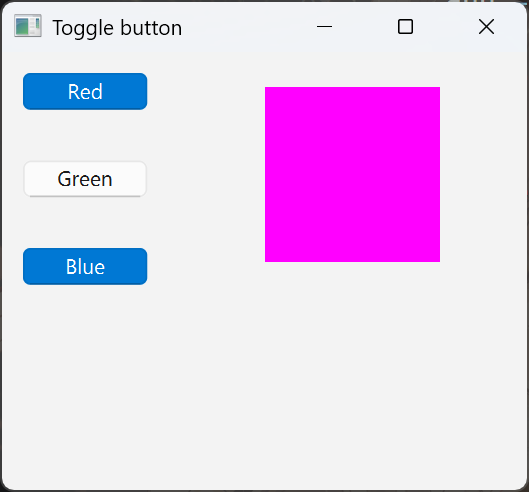Open the window system menu icon
The width and height of the screenshot is (529, 492).
click(28, 26)
